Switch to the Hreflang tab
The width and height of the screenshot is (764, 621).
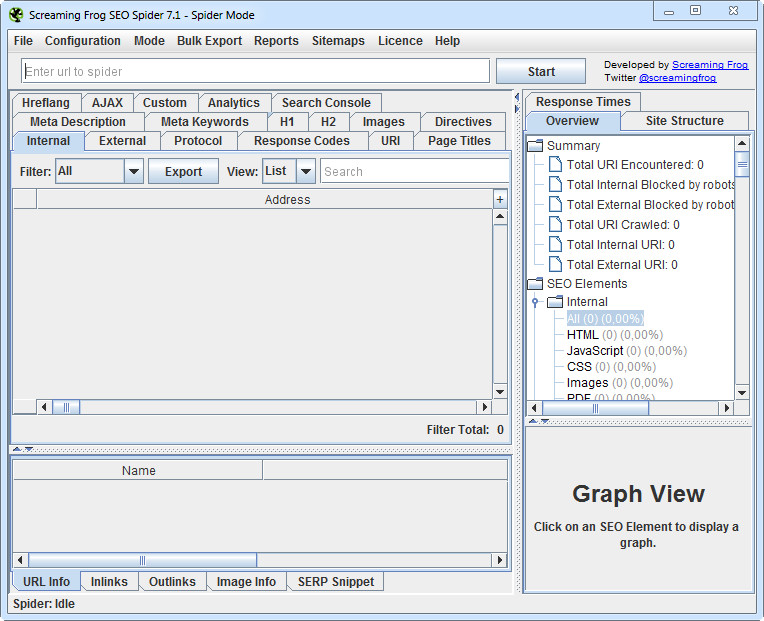point(46,103)
